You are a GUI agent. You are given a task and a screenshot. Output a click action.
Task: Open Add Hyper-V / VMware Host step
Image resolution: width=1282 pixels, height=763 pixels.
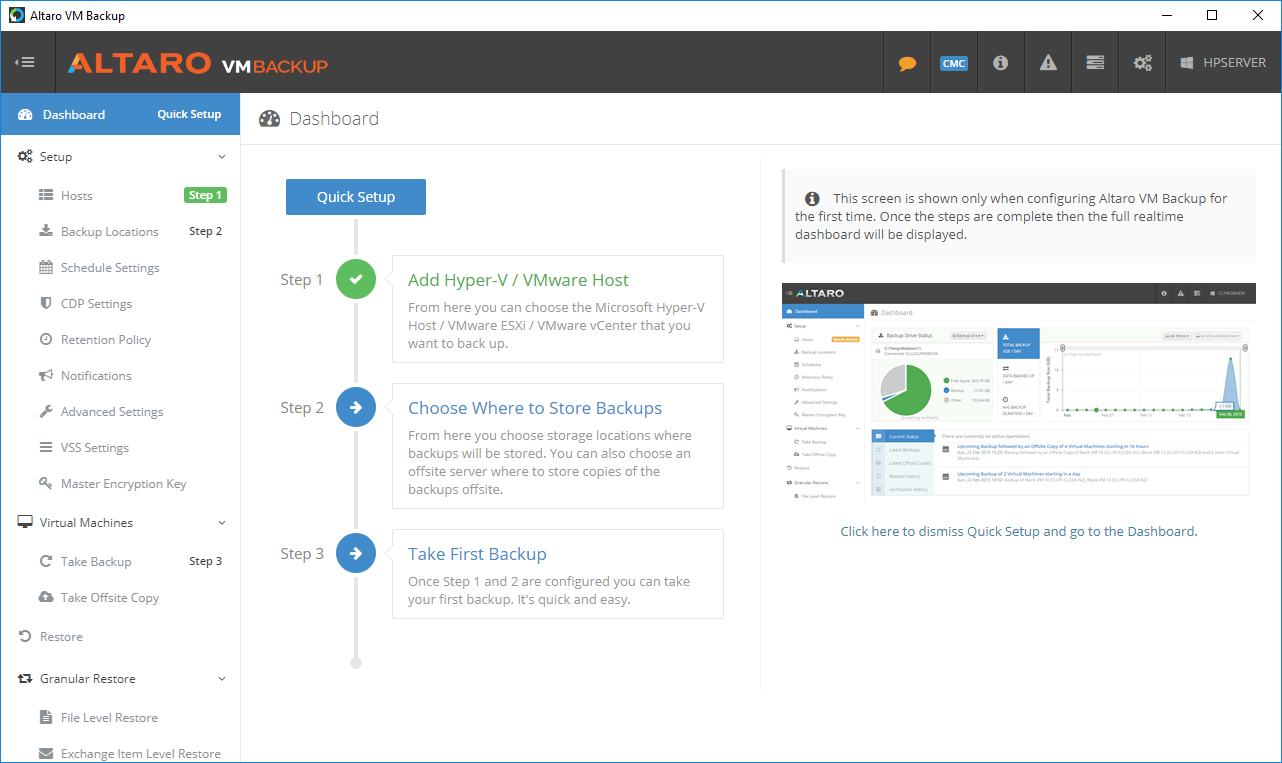518,280
